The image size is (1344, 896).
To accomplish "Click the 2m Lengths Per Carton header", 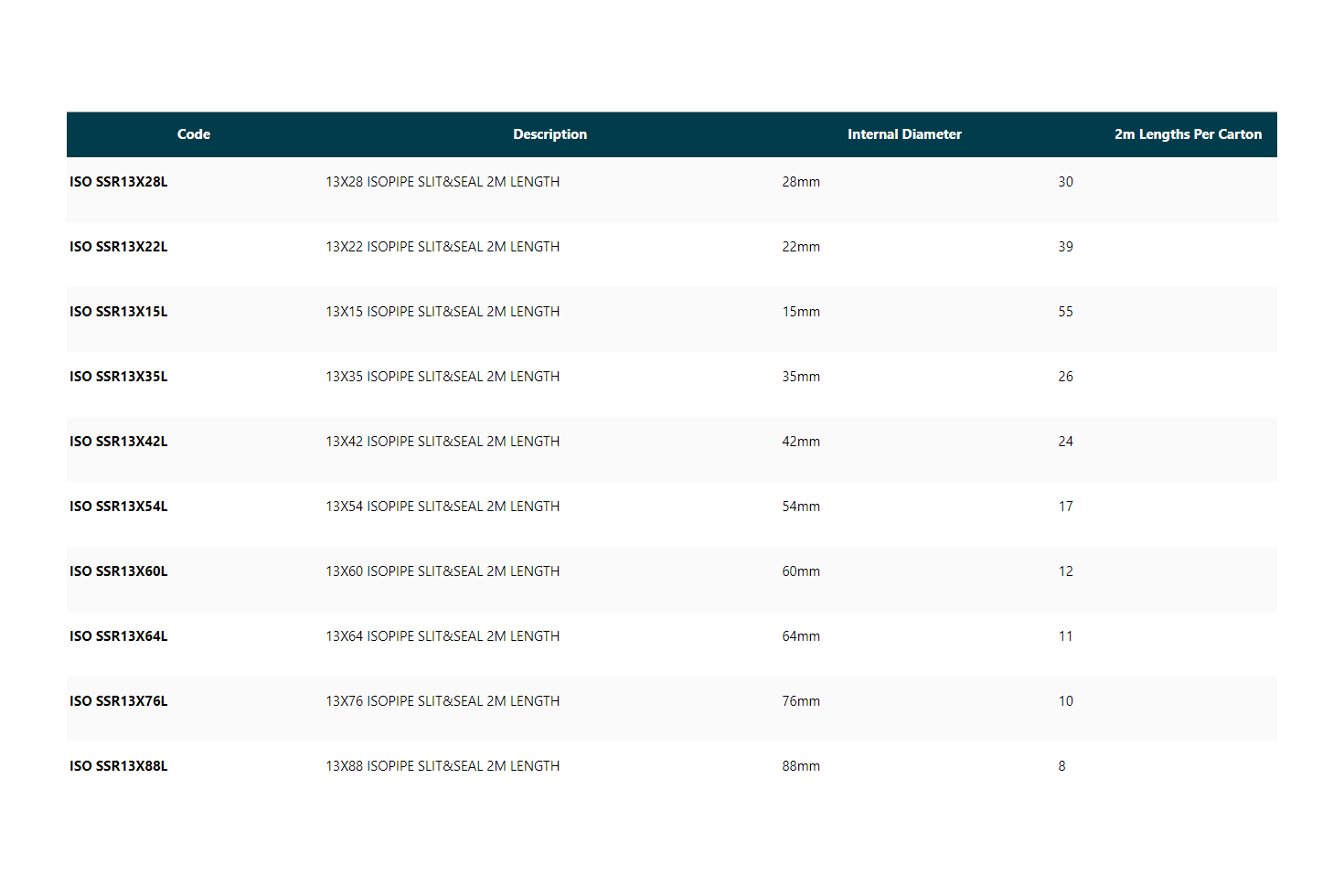I will pyautogui.click(x=1188, y=134).
